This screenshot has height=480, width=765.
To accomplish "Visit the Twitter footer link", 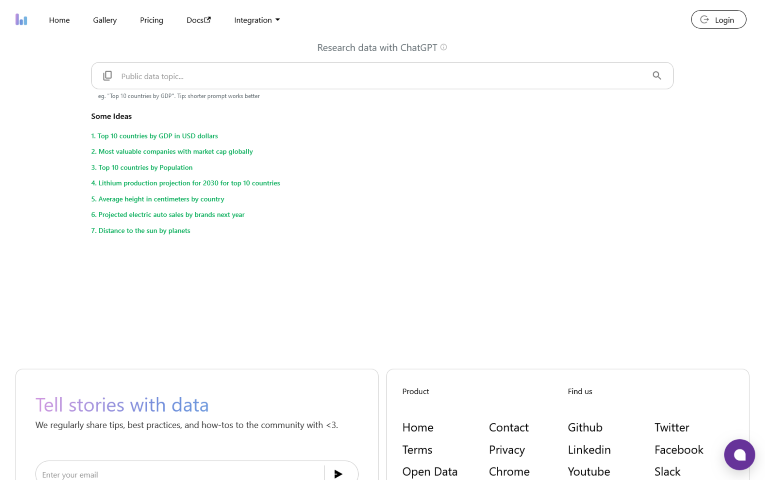I will [671, 427].
